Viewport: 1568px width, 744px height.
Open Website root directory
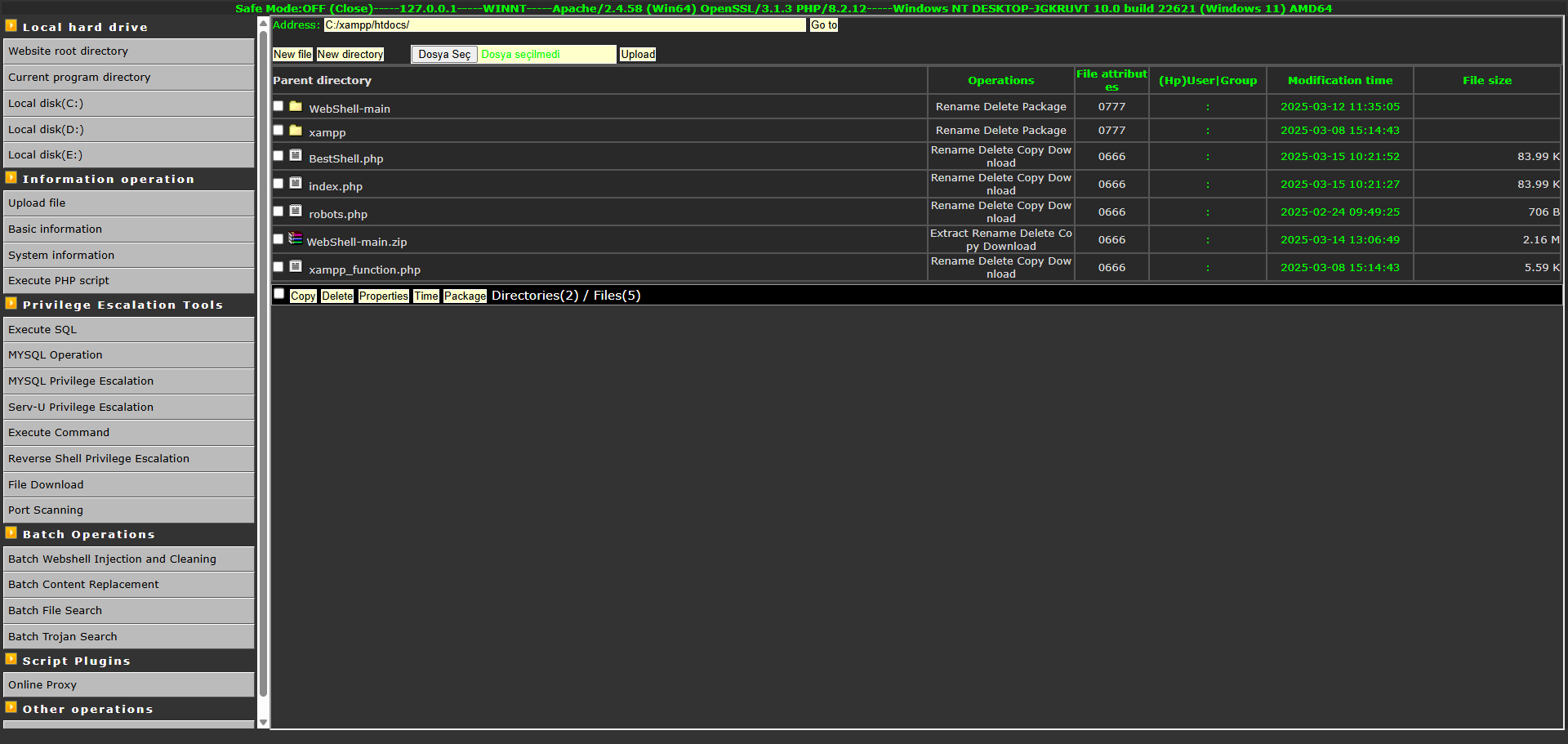(x=129, y=51)
